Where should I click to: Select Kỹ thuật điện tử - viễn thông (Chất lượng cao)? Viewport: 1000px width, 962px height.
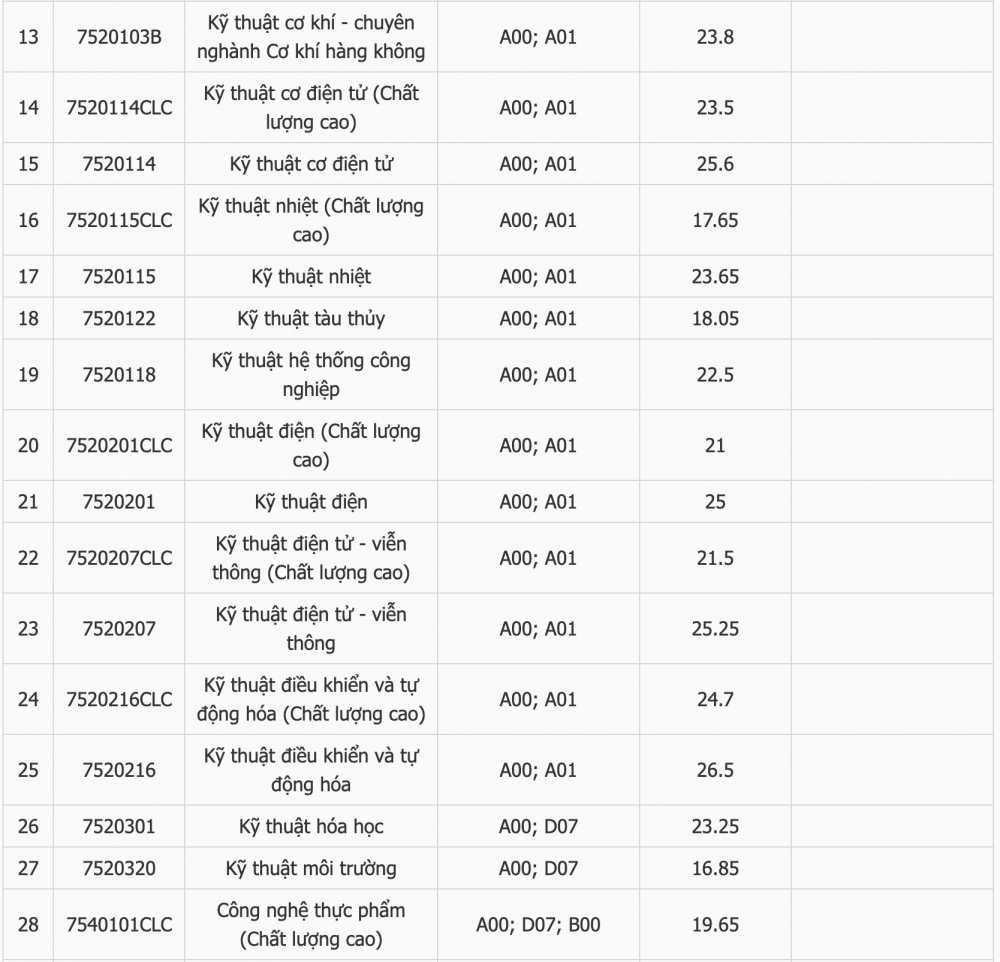tap(311, 558)
